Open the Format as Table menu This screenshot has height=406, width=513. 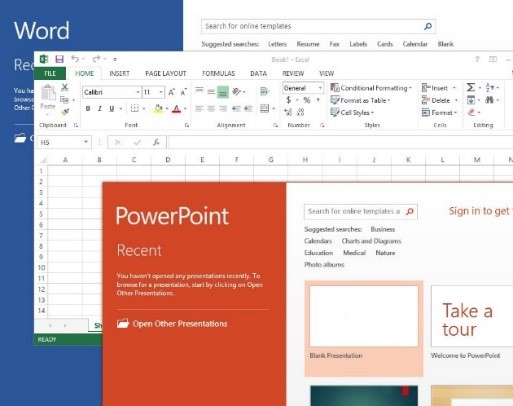click(360, 100)
